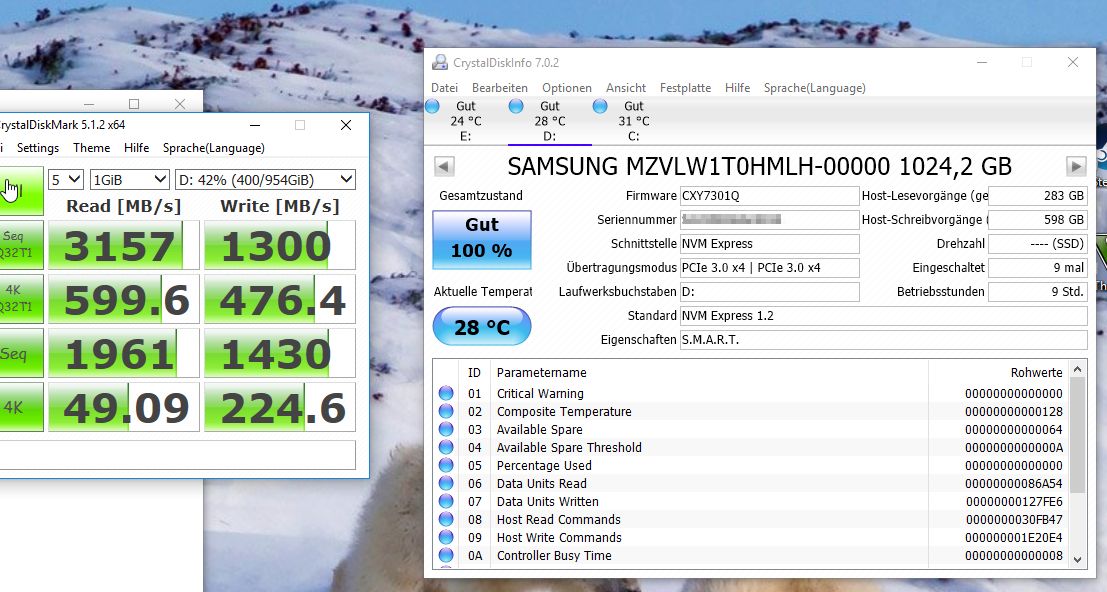Open the Theme menu in CrystalDiskMark
The width and height of the screenshot is (1107, 592).
point(92,147)
